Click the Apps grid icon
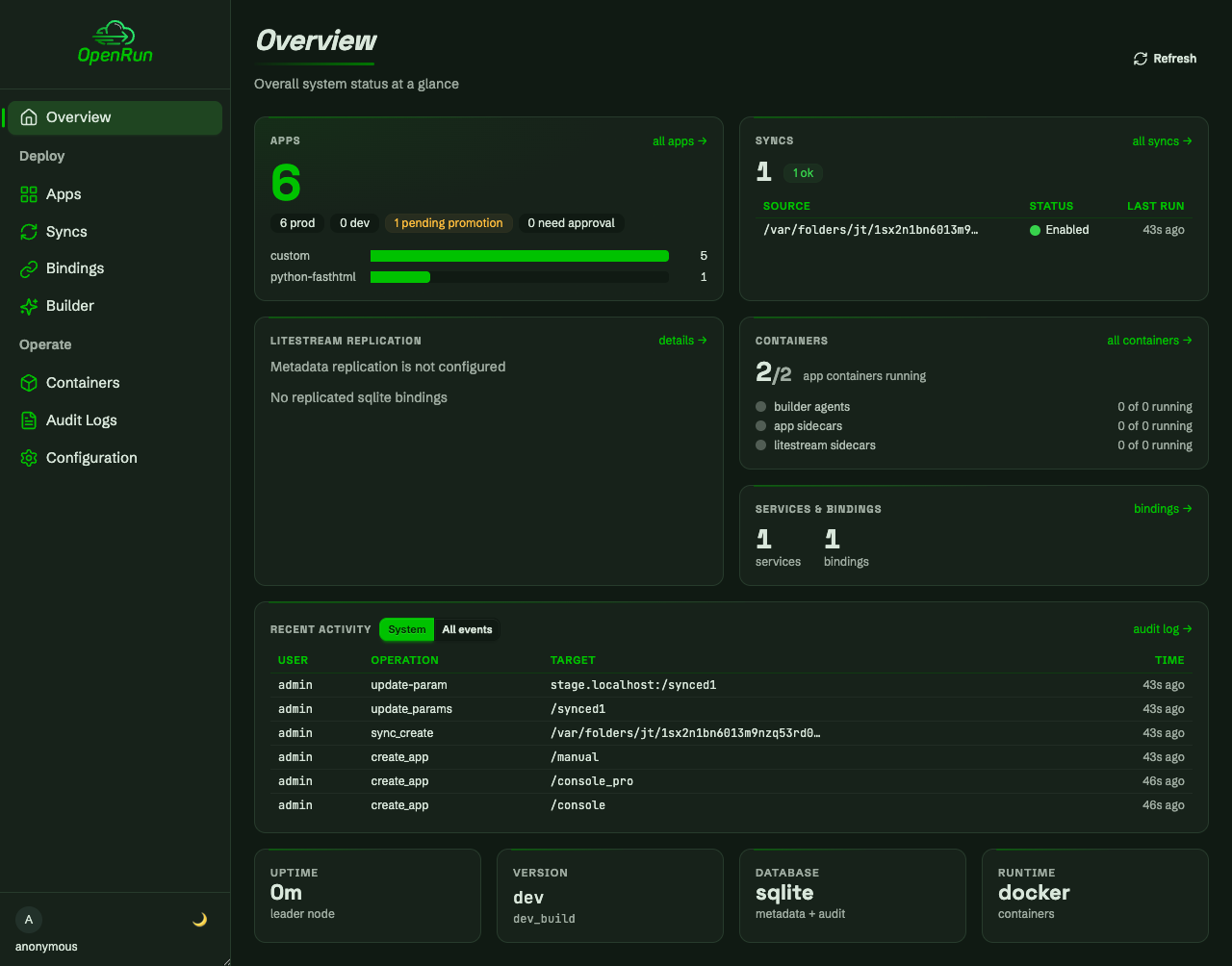 29,194
